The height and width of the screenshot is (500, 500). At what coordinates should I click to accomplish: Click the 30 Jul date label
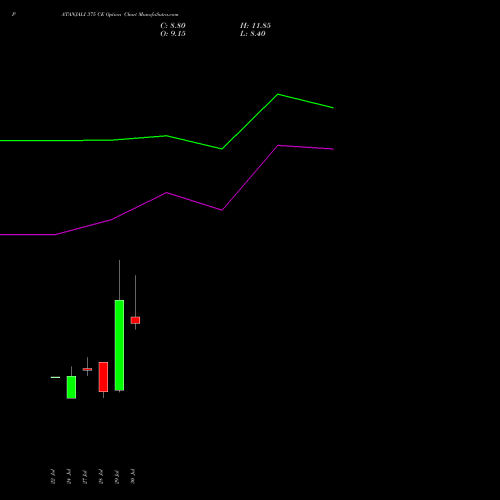coord(133,476)
